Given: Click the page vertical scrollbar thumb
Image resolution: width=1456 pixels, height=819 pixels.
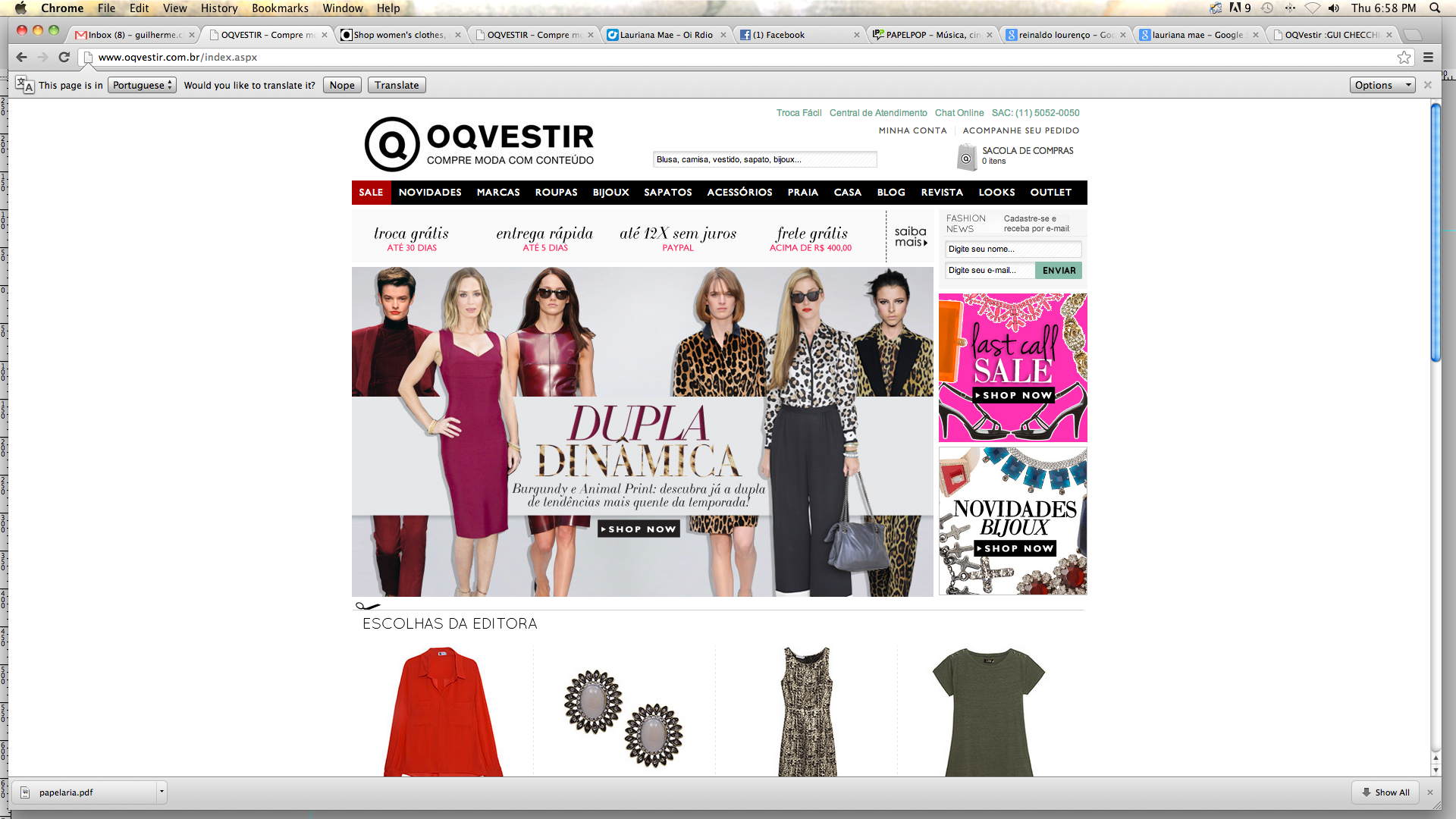Looking at the screenshot, I should 1435,235.
